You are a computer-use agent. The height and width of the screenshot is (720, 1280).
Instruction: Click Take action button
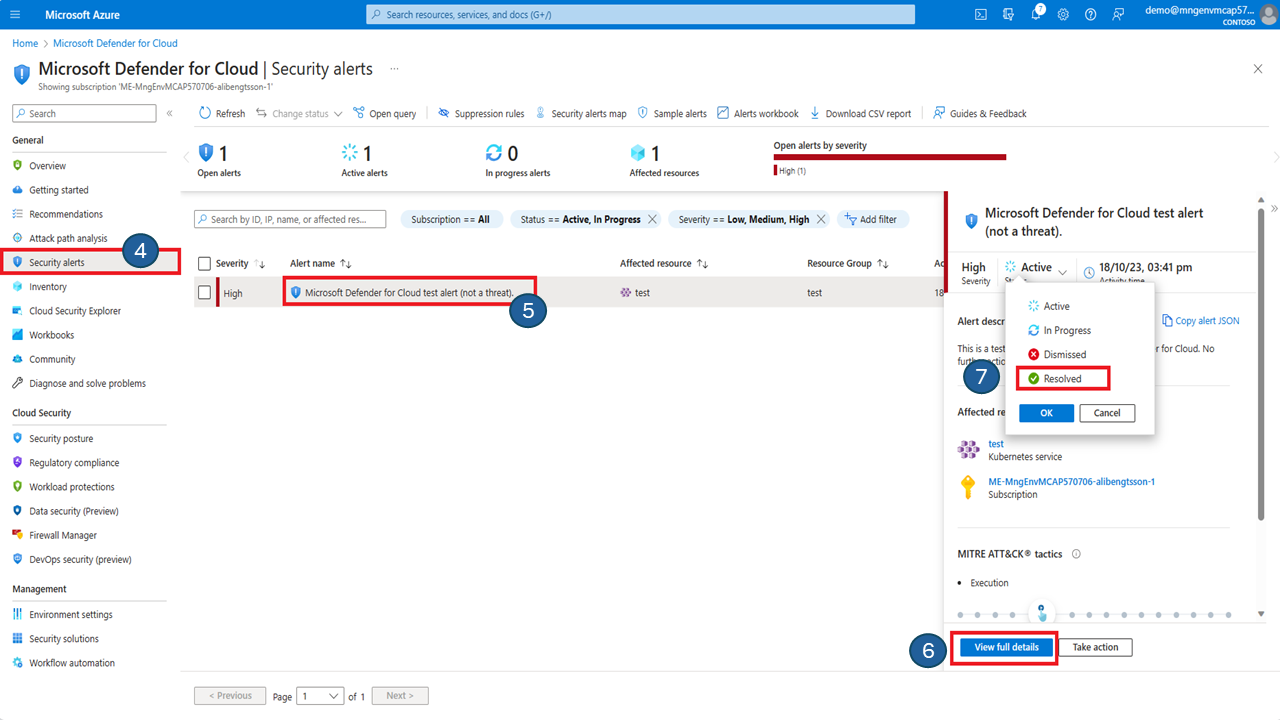[x=1095, y=647]
